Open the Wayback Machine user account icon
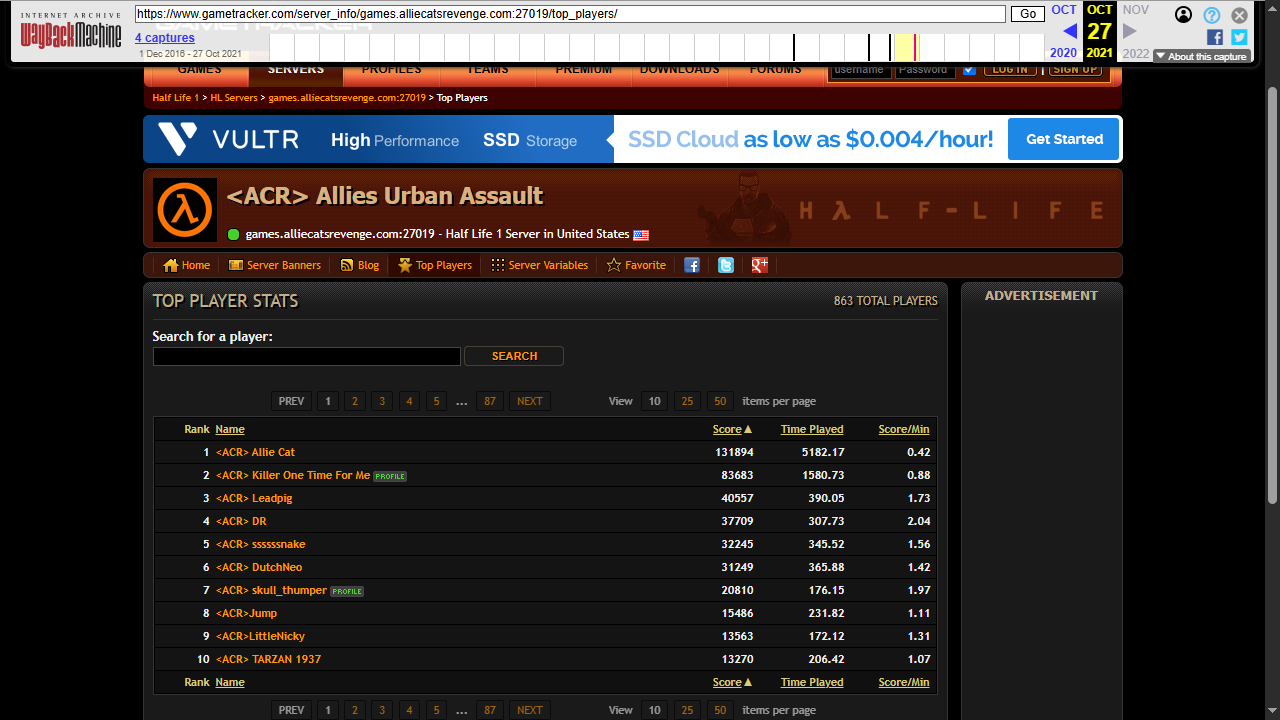Viewport: 1280px width, 720px height. (x=1184, y=15)
